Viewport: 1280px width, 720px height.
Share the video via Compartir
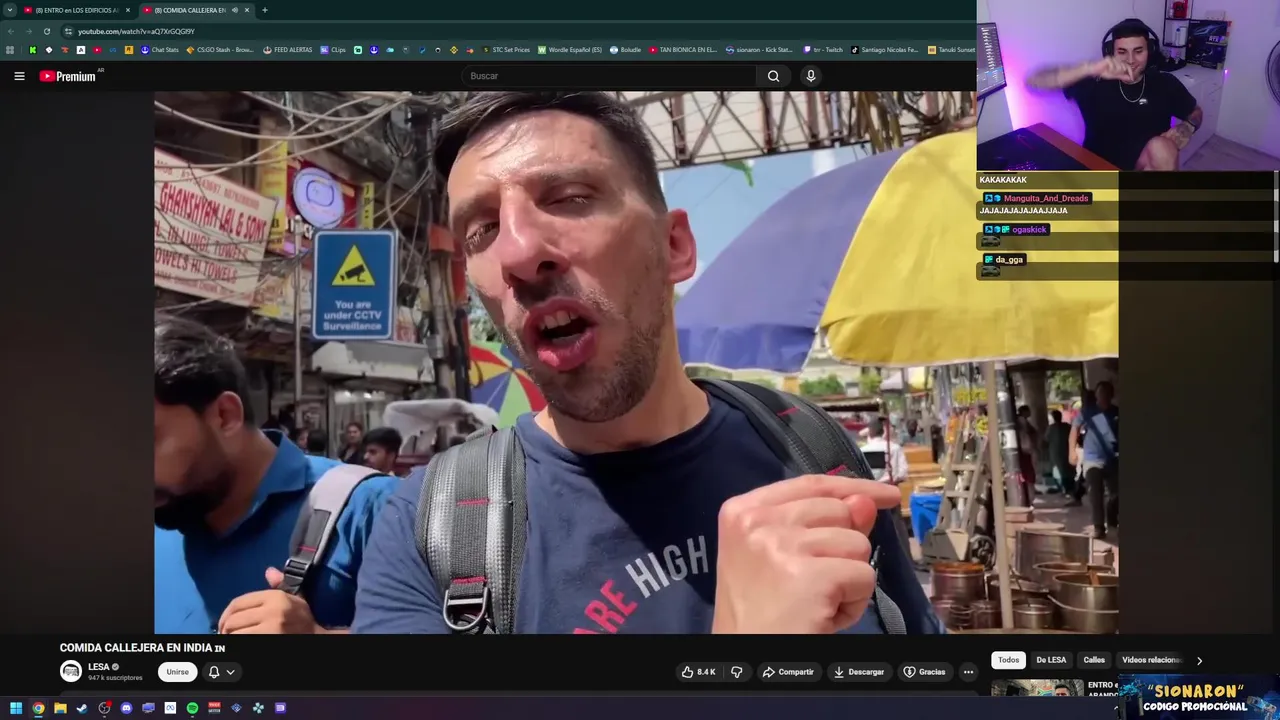(x=788, y=672)
